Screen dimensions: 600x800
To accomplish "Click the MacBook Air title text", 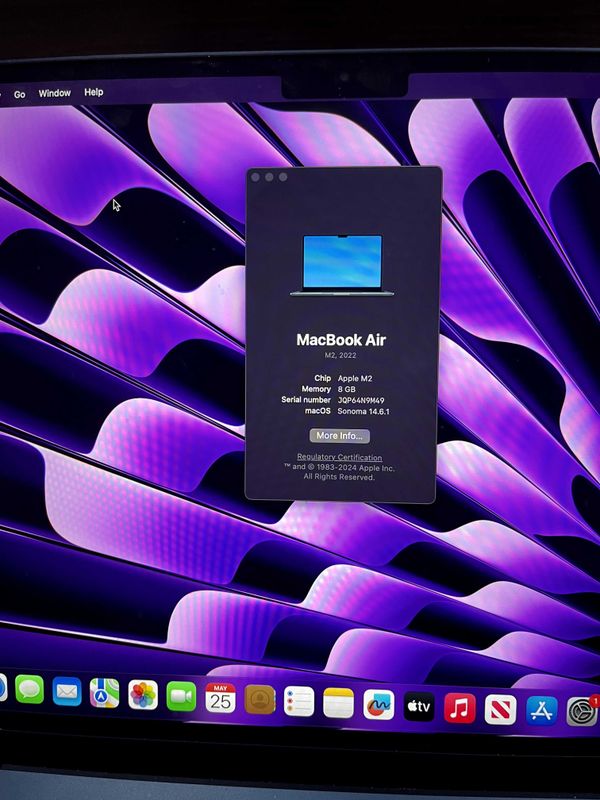I will 341,340.
